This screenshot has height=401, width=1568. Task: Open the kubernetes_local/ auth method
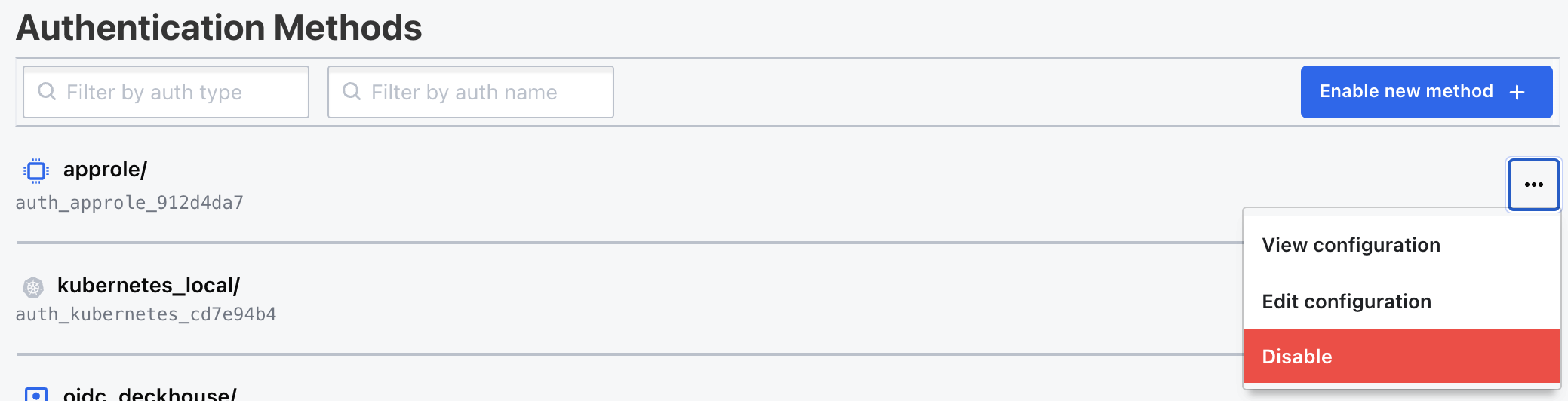click(149, 286)
